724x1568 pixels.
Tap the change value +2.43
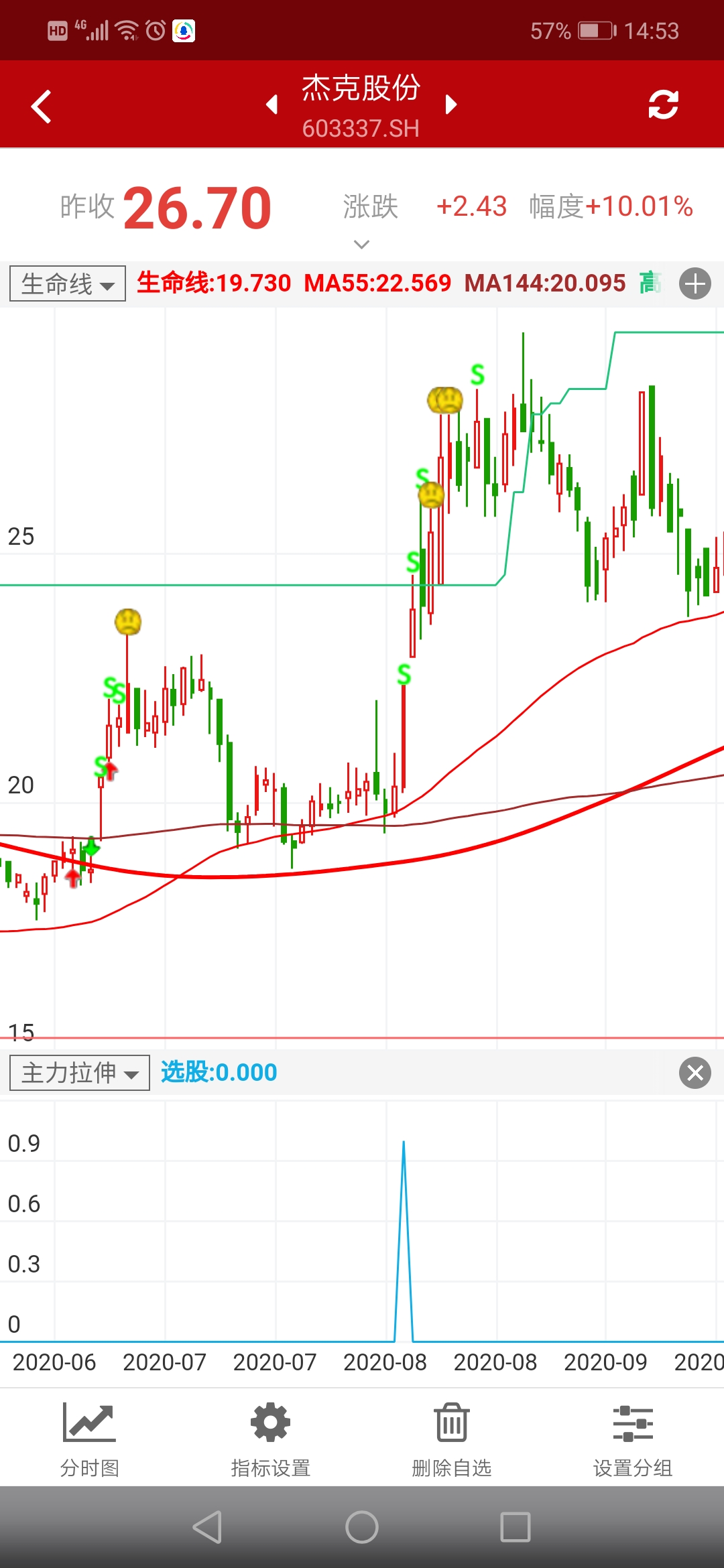[x=471, y=206]
